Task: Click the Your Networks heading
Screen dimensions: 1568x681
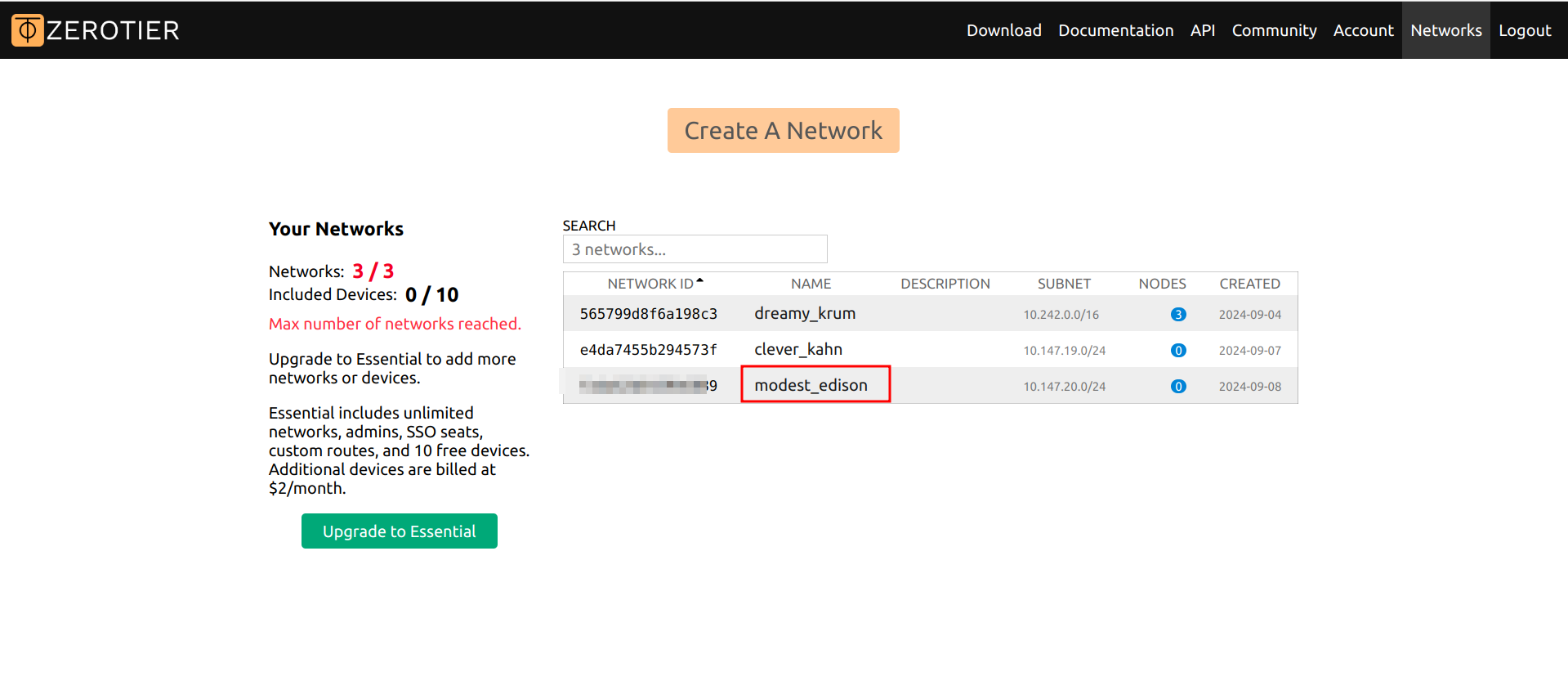Action: coord(336,229)
